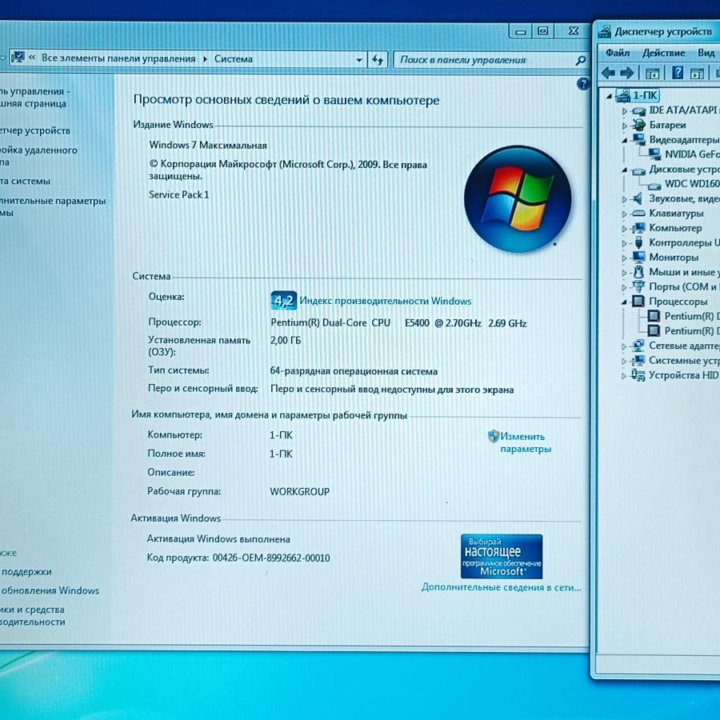720x720 pixels.
Task: Open the Действие menu in Device Manager
Action: pyautogui.click(x=663, y=52)
